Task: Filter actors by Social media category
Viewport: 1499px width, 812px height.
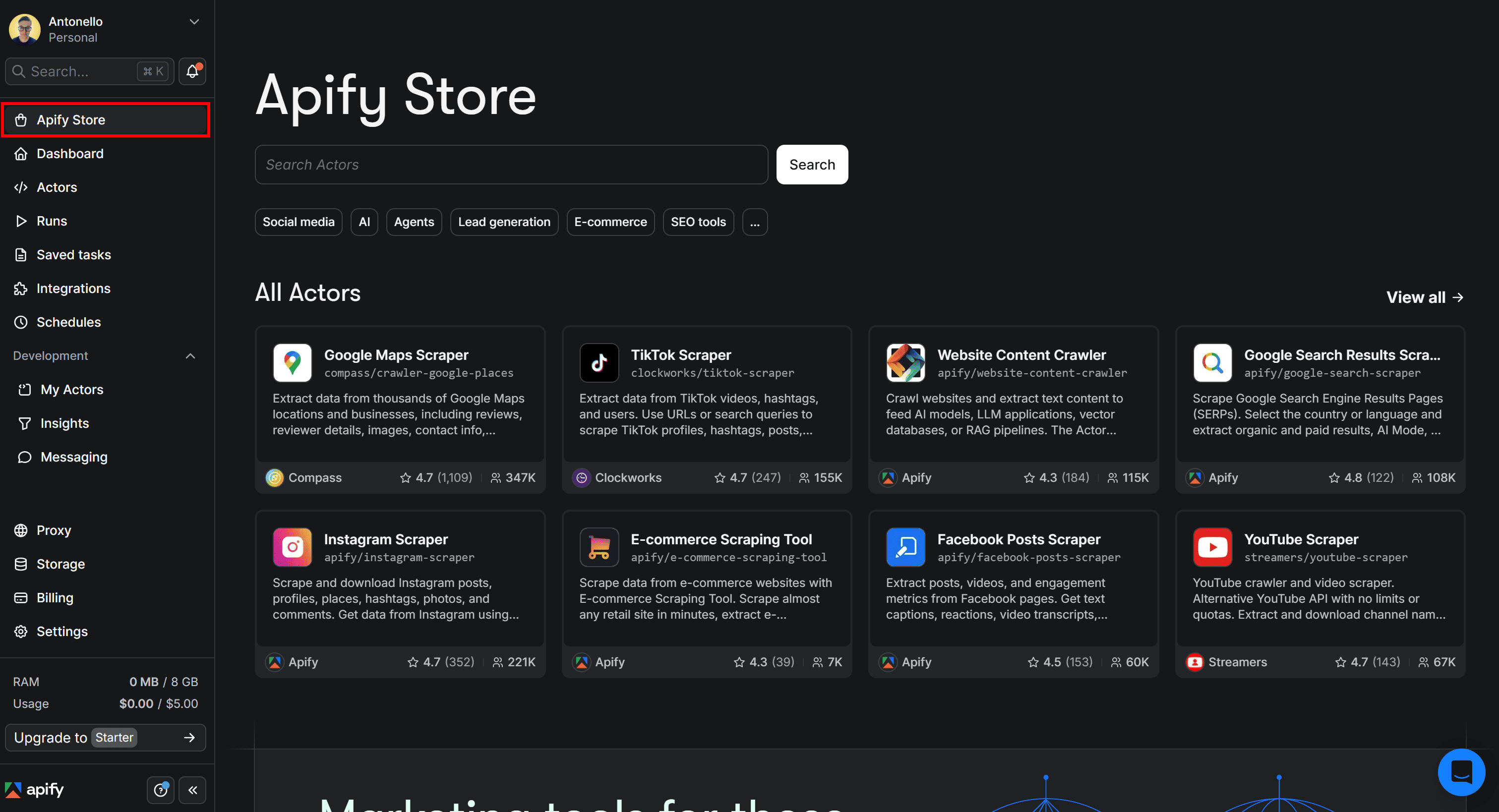Action: (298, 222)
